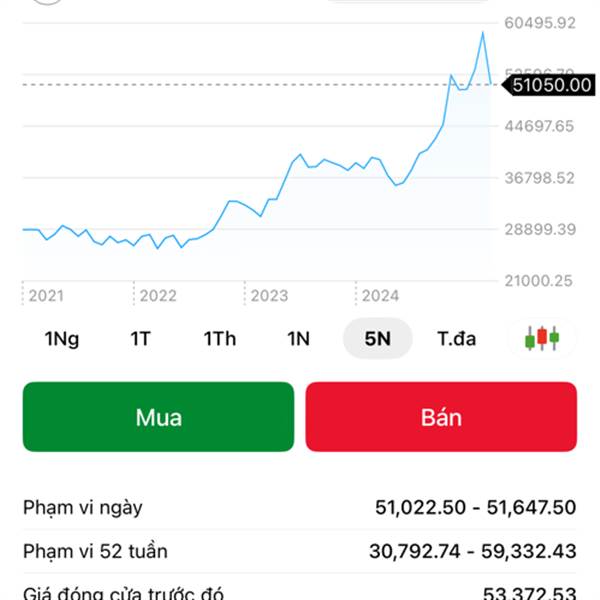600x600 pixels.
Task: Switch chart to candlestick view
Action: [542, 338]
